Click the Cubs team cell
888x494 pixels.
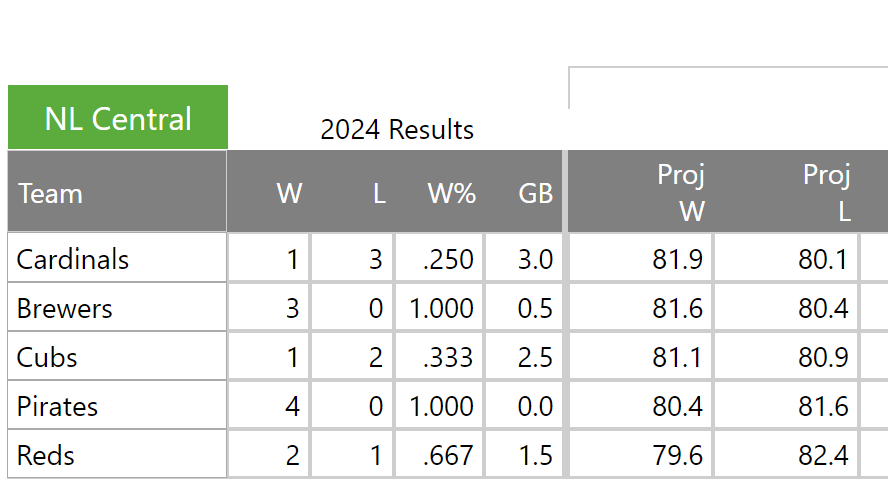[117, 357]
